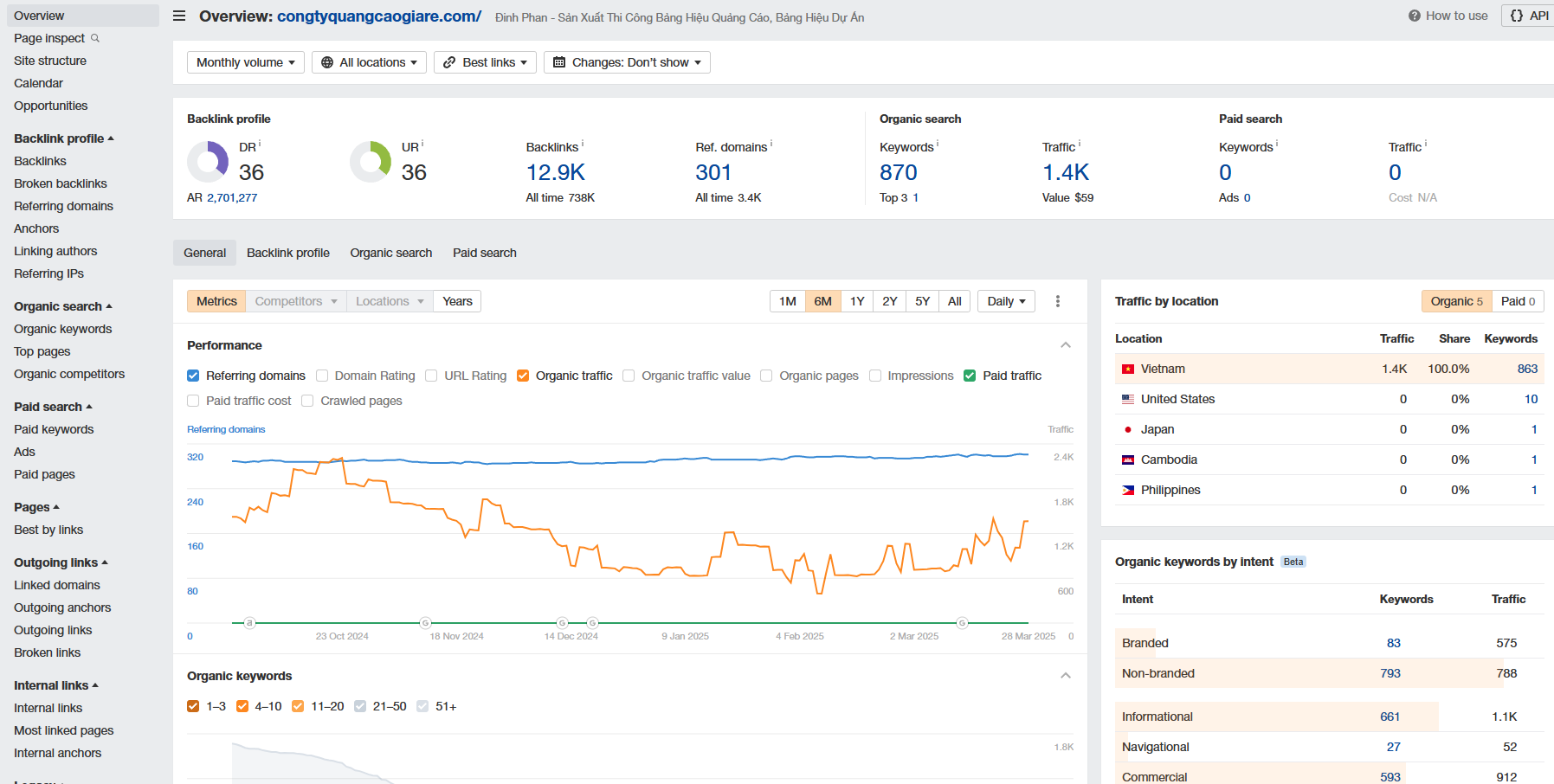This screenshot has height=784, width=1554.
Task: Switch to the Backlink profile tab
Action: coord(288,253)
